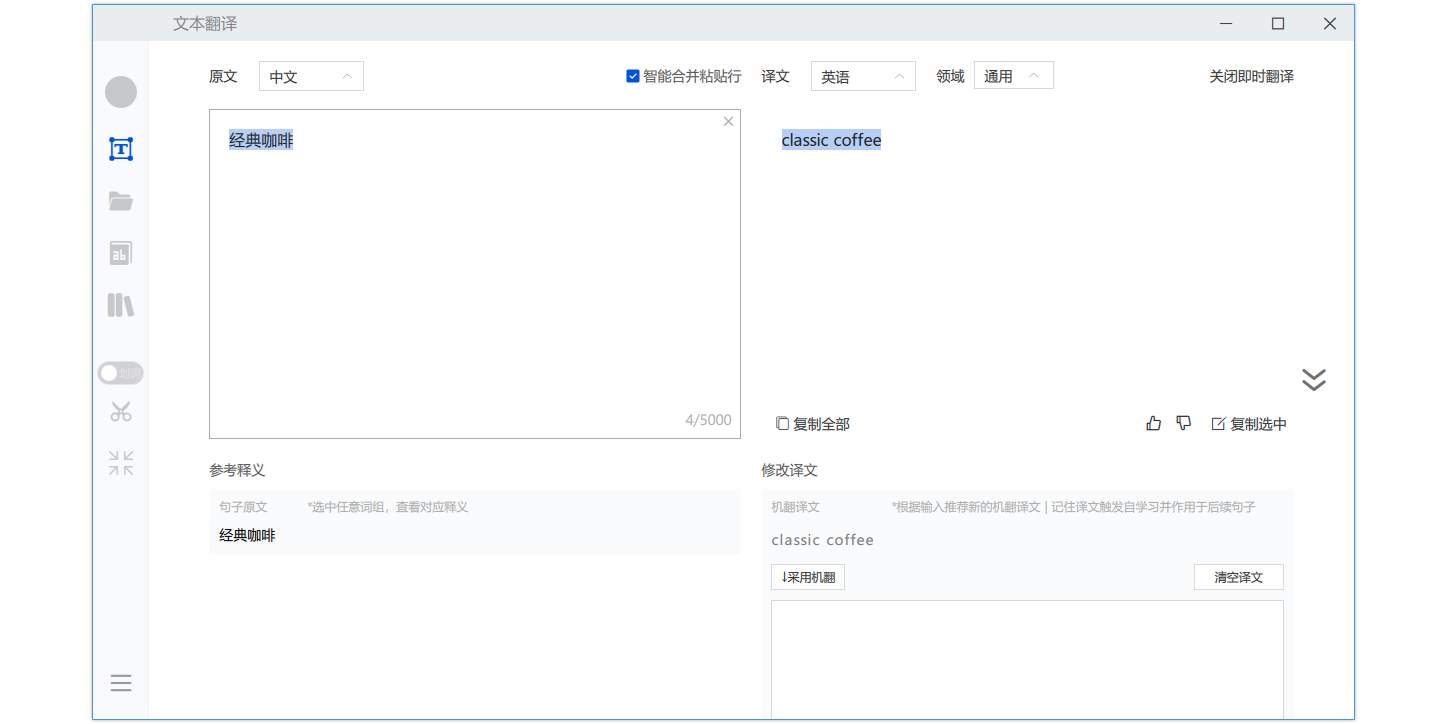Click the shrink to mini window icon
The image size is (1448, 724).
point(121,463)
